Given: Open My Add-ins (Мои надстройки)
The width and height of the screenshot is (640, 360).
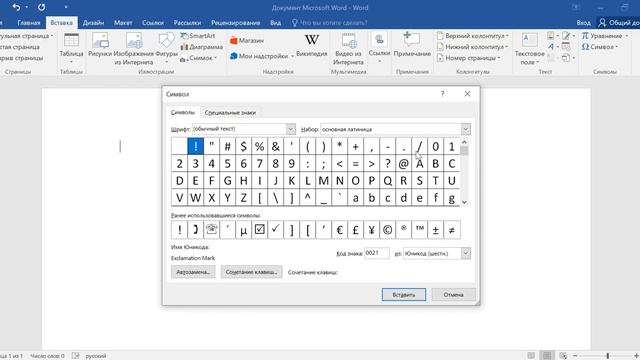Looking at the screenshot, I should pos(262,56).
